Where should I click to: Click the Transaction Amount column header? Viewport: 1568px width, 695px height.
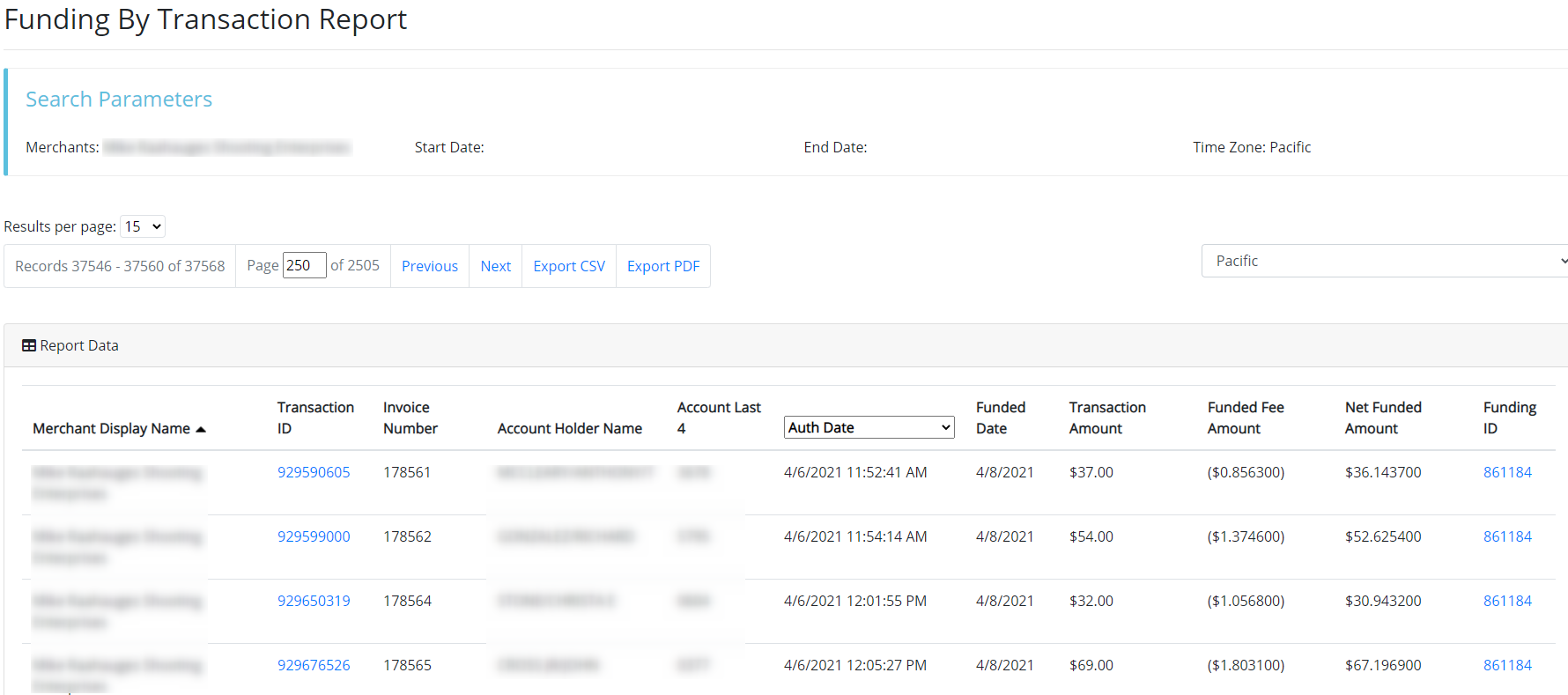pos(1107,418)
